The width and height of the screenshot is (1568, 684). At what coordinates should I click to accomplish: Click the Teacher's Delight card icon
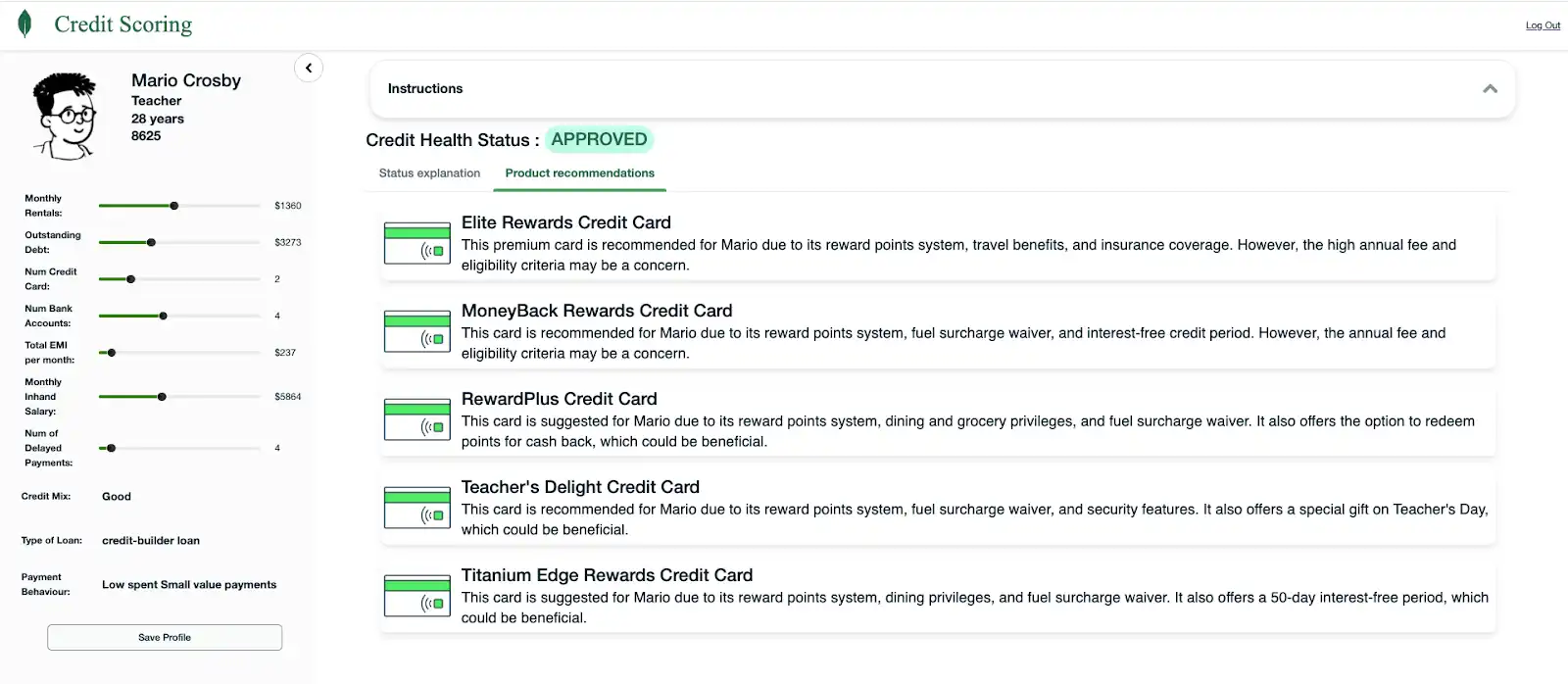(x=417, y=508)
